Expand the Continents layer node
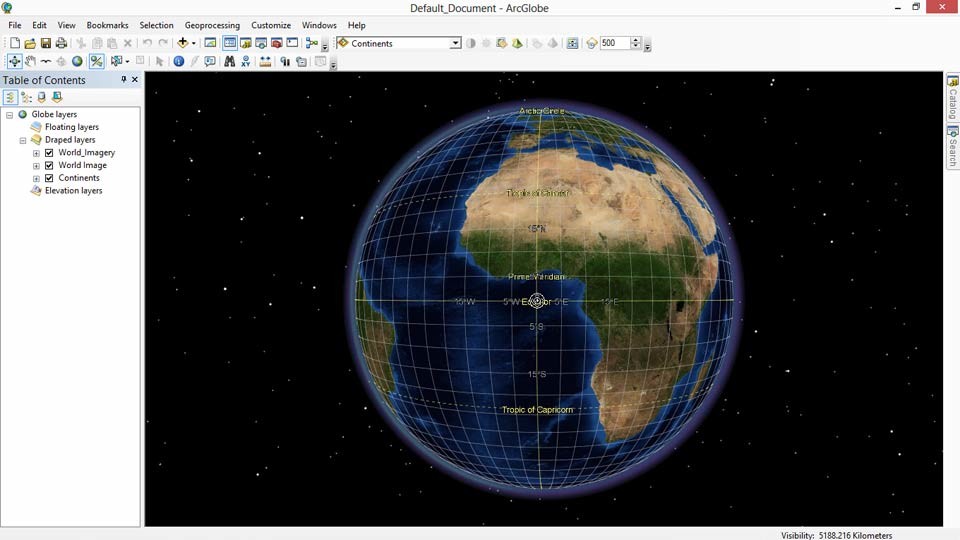Viewport: 960px width, 540px height. point(36,179)
